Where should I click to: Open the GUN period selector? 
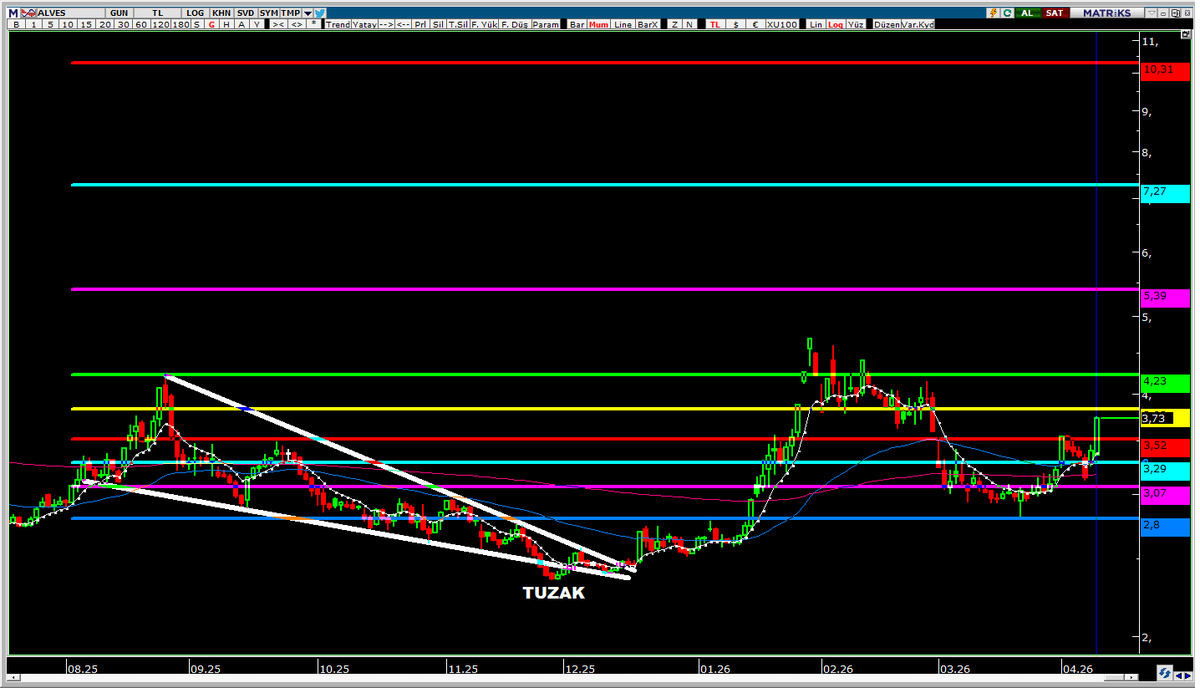pos(119,13)
